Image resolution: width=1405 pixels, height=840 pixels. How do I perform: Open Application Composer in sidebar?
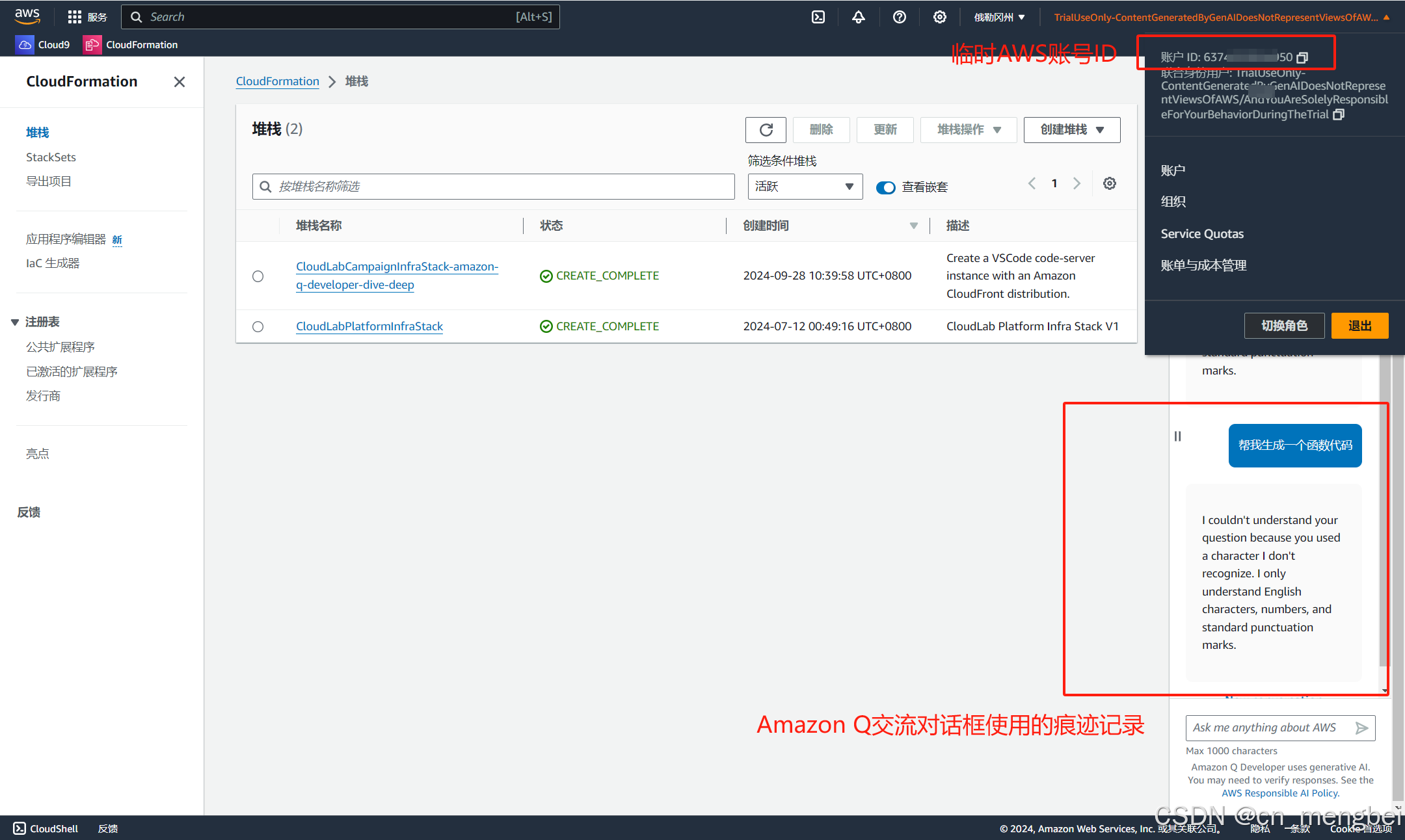[x=66, y=239]
